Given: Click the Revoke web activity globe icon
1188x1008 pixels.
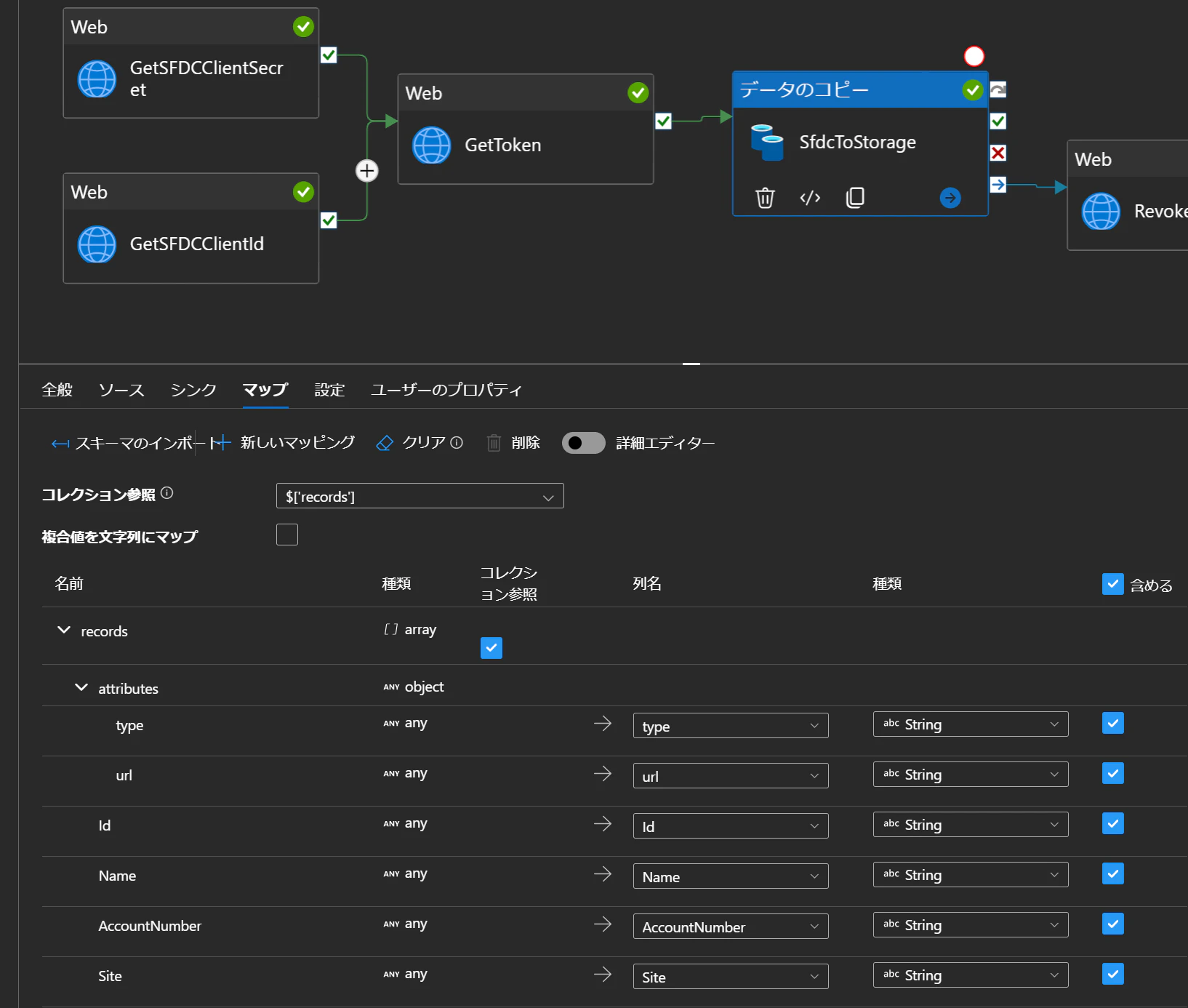Looking at the screenshot, I should [1101, 211].
